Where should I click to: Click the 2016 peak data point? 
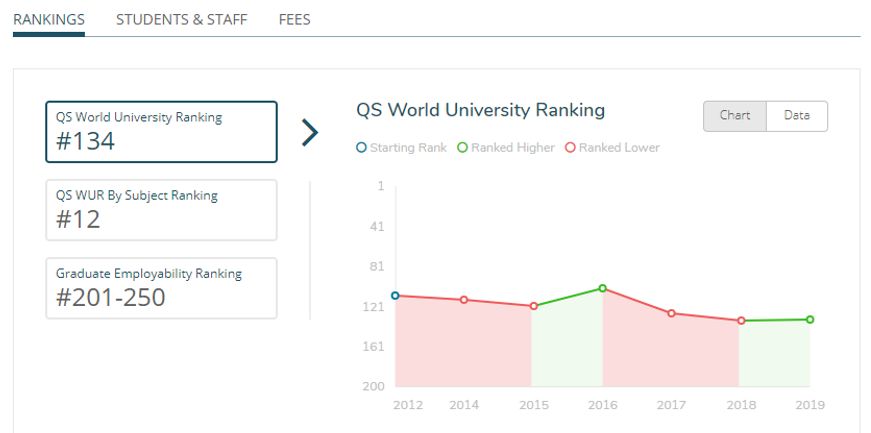(603, 288)
